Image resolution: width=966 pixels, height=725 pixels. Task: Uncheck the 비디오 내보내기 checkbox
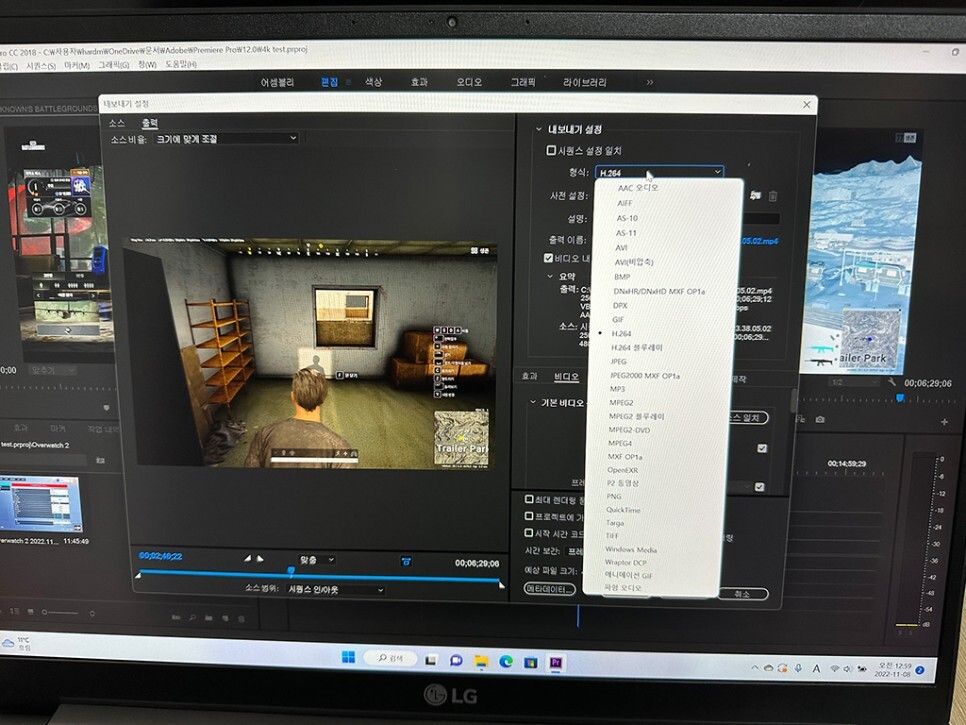click(548, 257)
